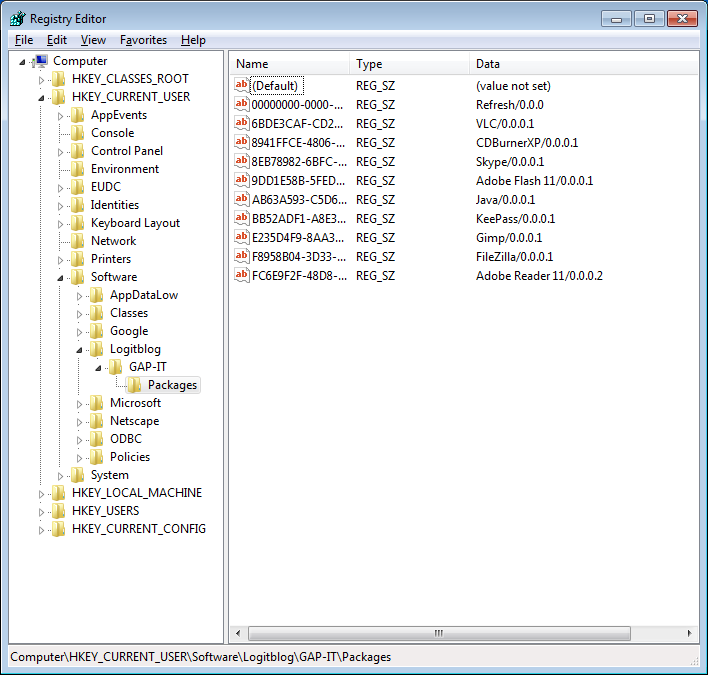This screenshot has height=675, width=708.
Task: Open the Edit menu
Action: pyautogui.click(x=57, y=40)
